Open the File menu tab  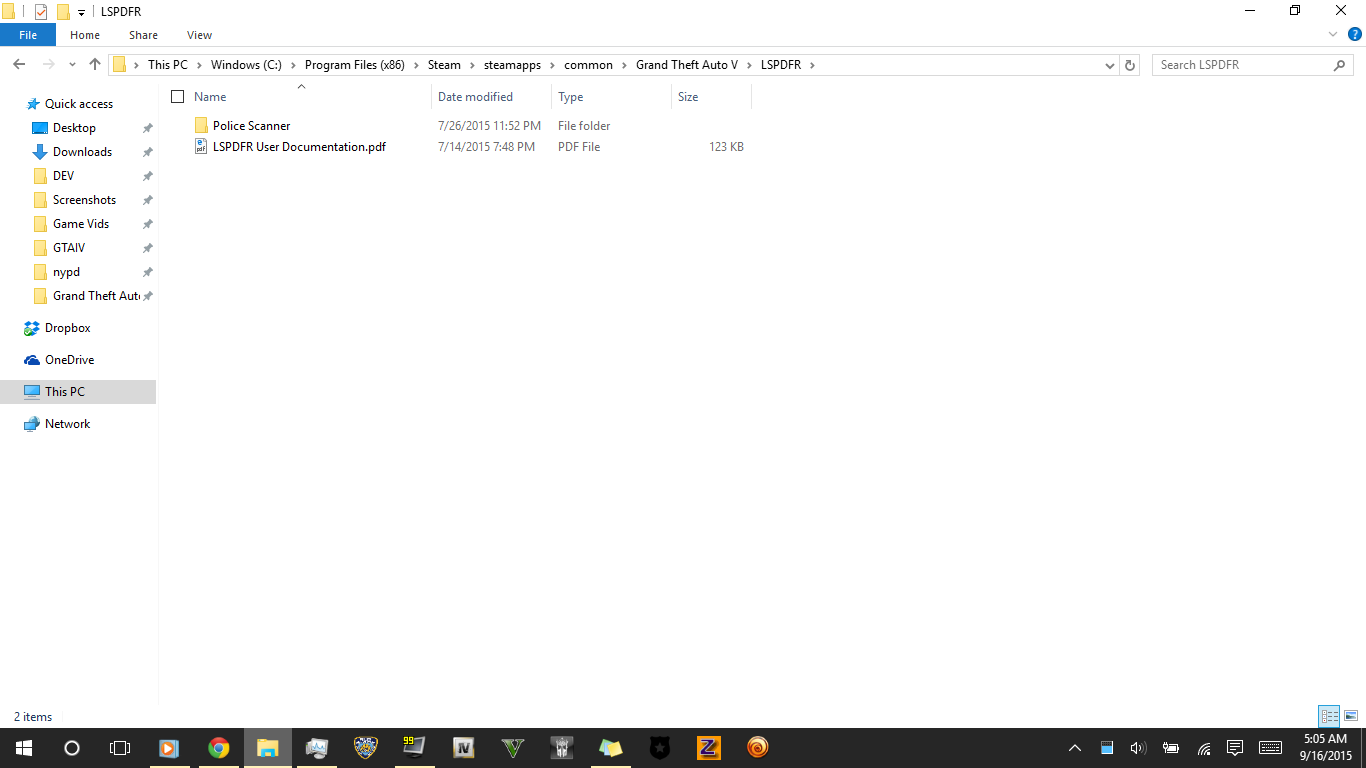pyautogui.click(x=28, y=35)
